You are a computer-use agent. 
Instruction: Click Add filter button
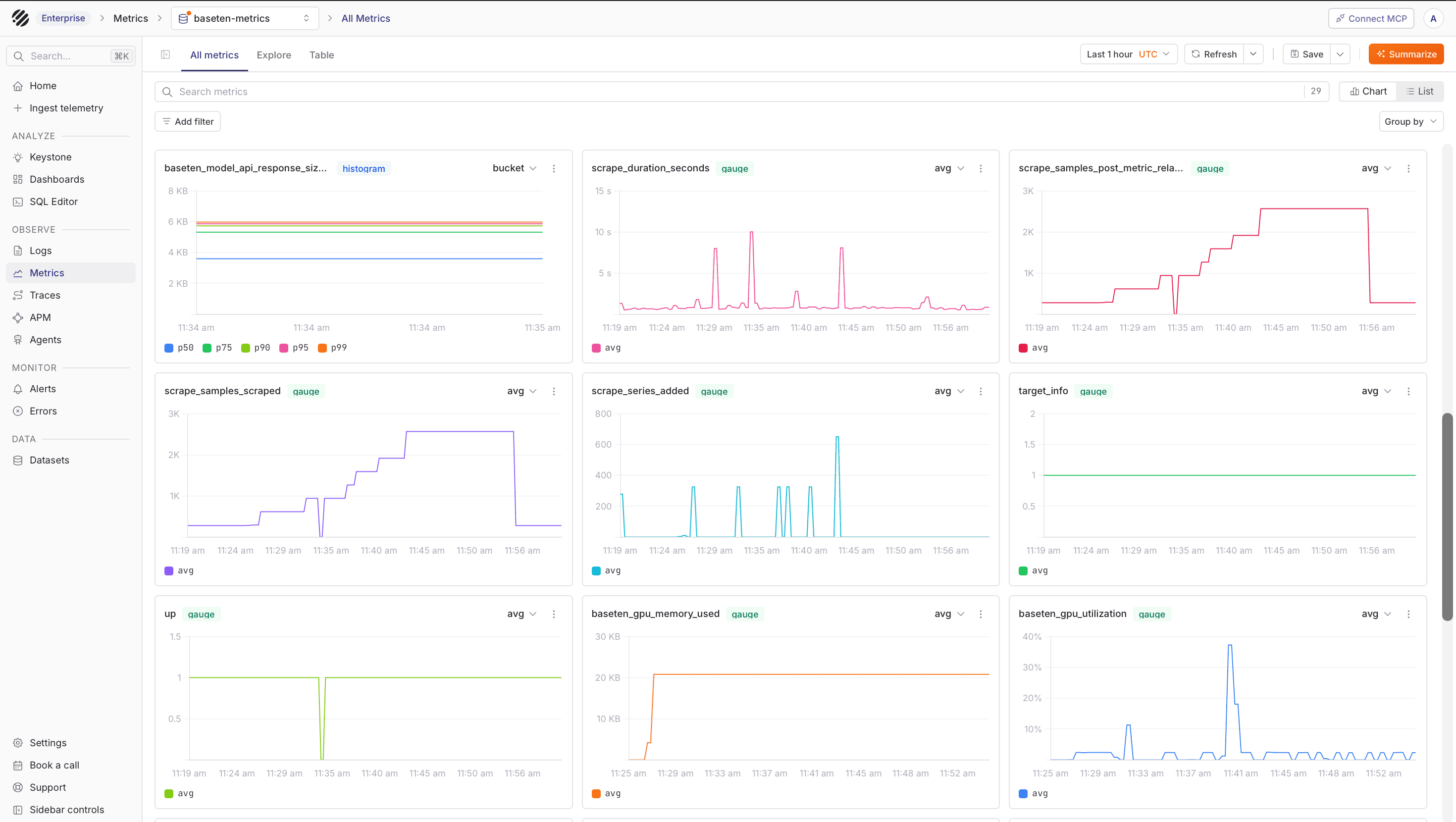click(188, 121)
